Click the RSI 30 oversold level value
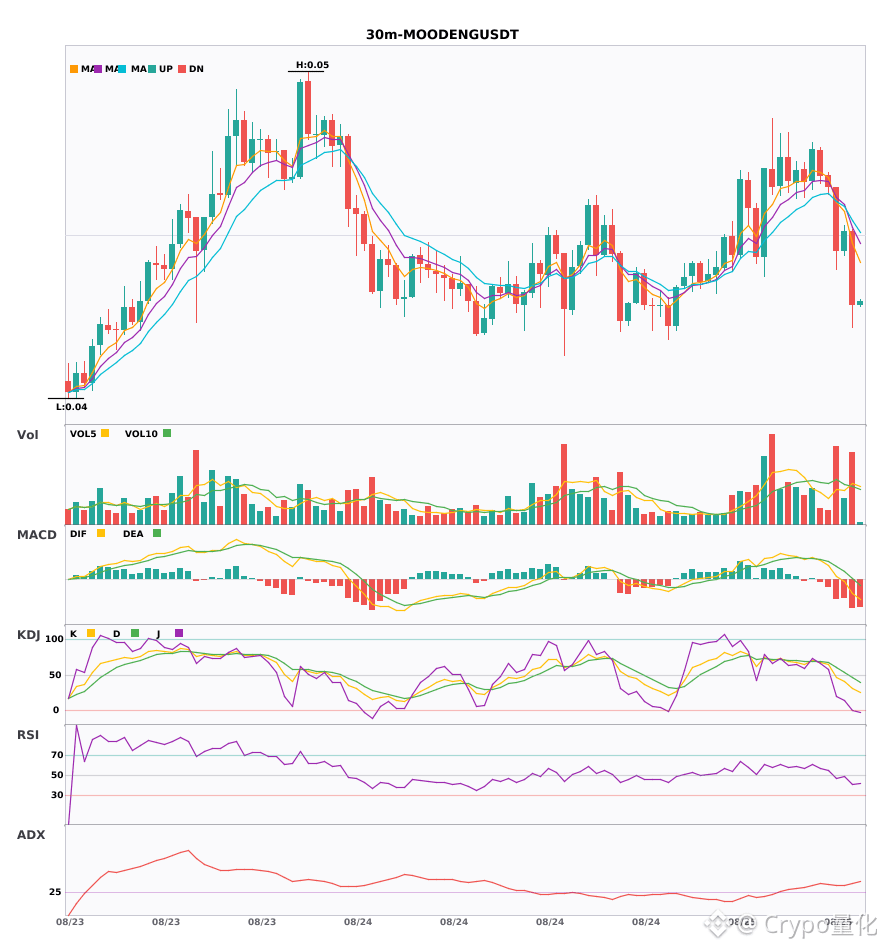This screenshot has height=950, width=885. point(57,795)
